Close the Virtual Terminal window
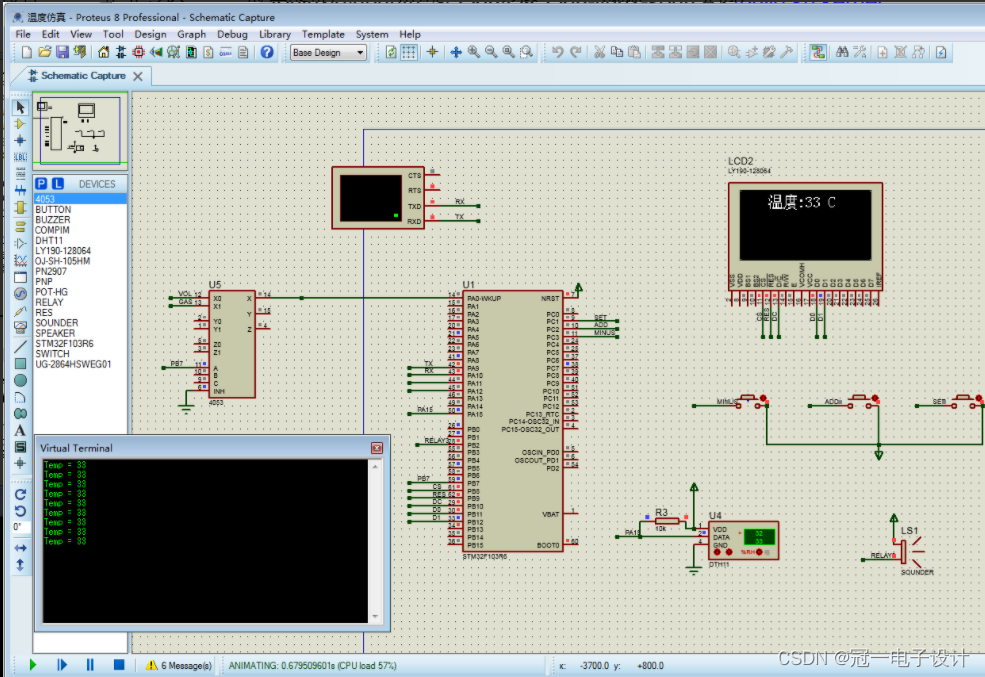Viewport: 985px width, 677px height. click(377, 448)
